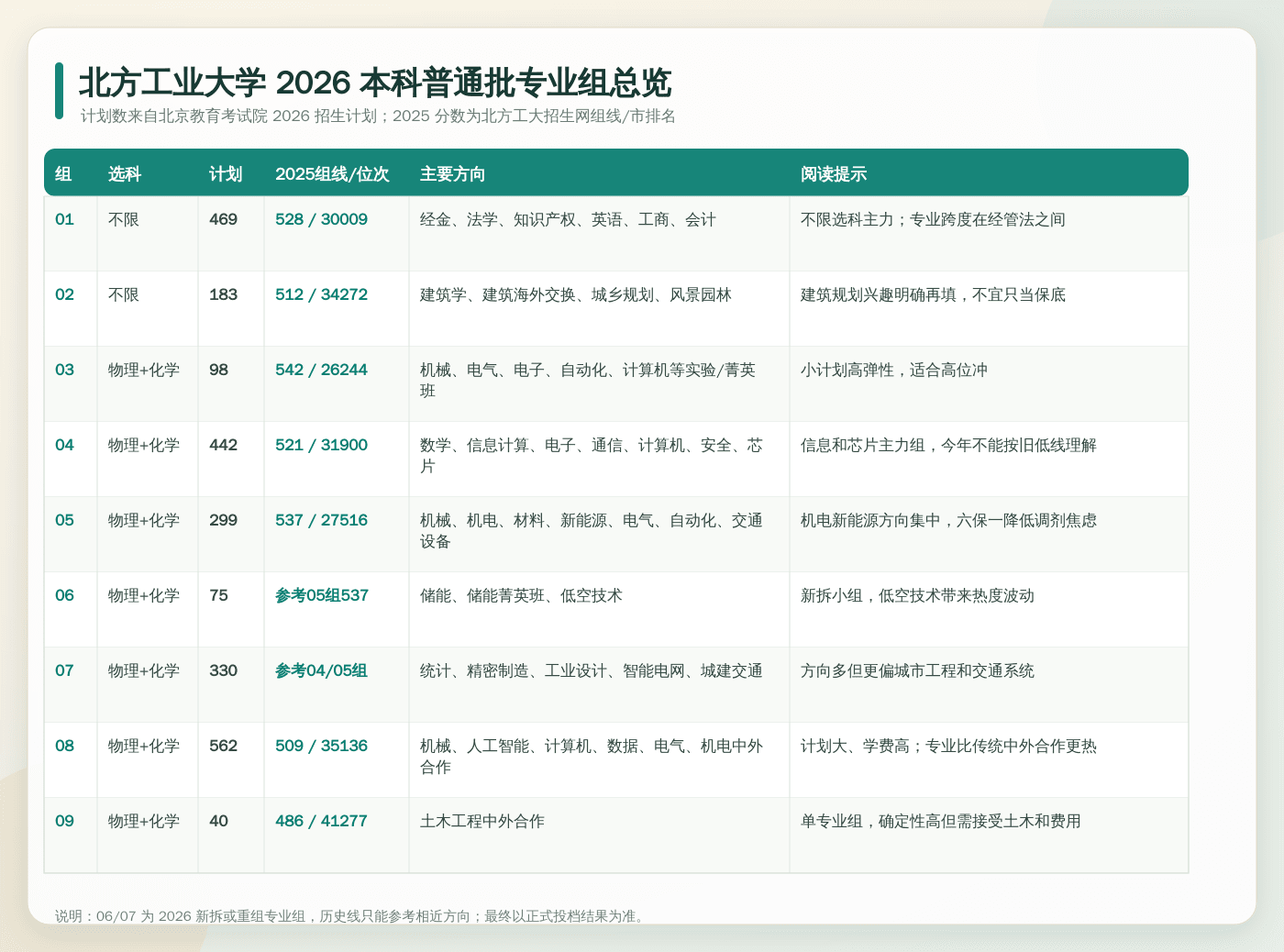Click the tip 信息和芯片主力组

tap(948, 446)
